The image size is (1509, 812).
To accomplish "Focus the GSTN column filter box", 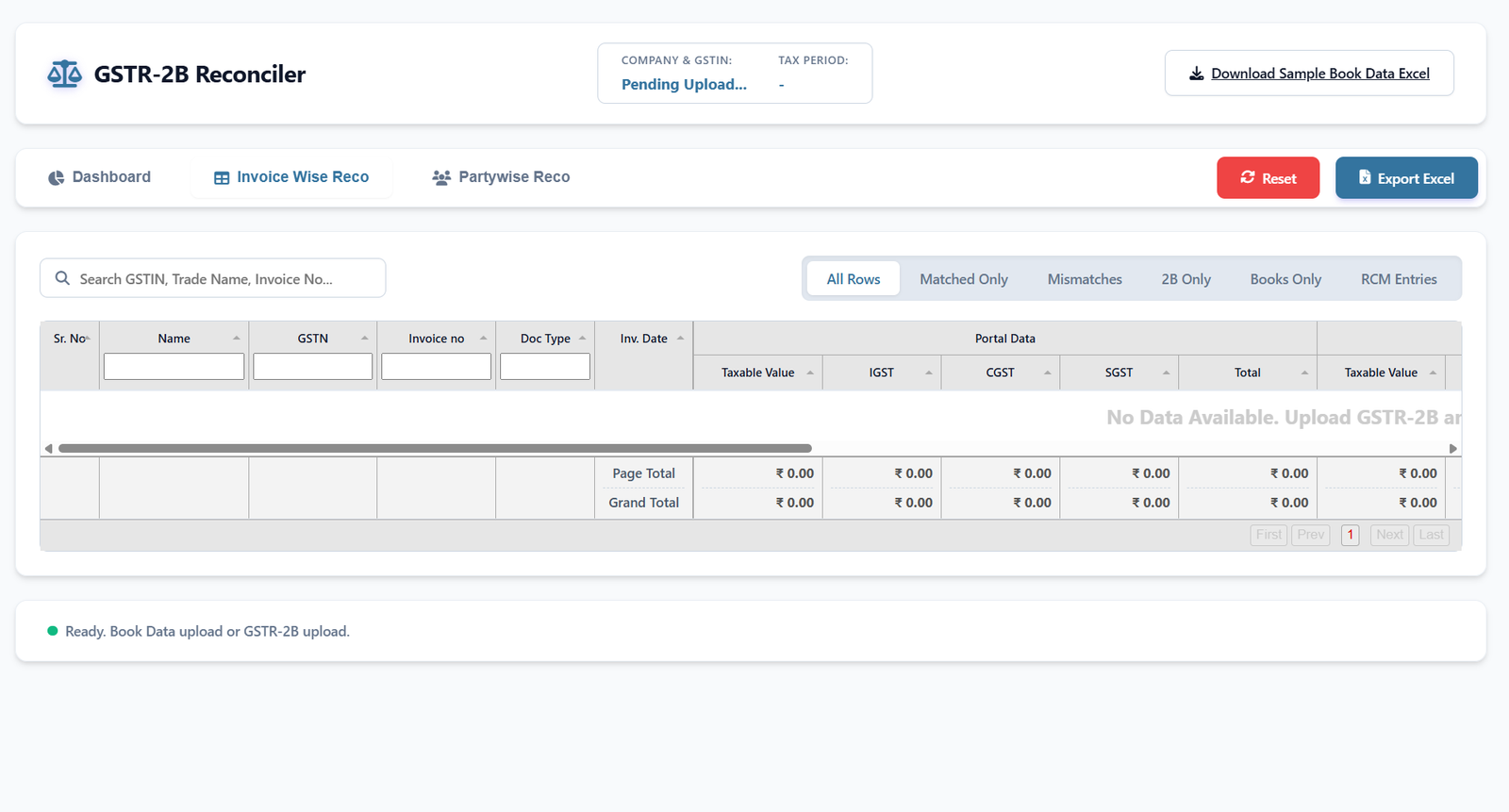I will click(313, 367).
